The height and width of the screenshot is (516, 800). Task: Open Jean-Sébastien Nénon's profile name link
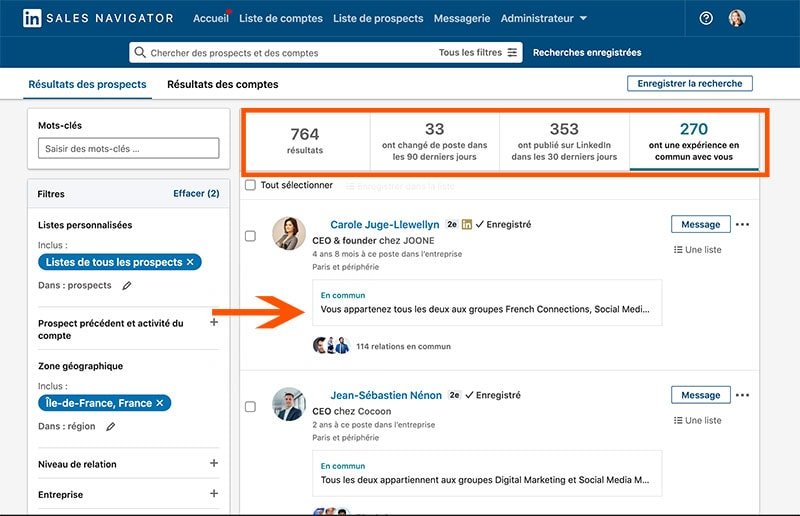[x=386, y=395]
